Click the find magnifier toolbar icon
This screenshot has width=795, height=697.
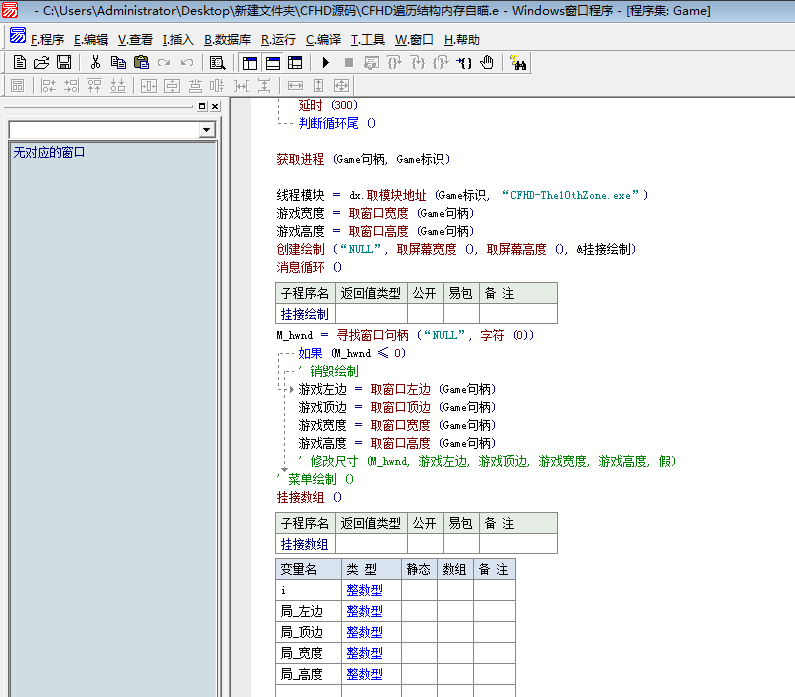[x=217, y=62]
